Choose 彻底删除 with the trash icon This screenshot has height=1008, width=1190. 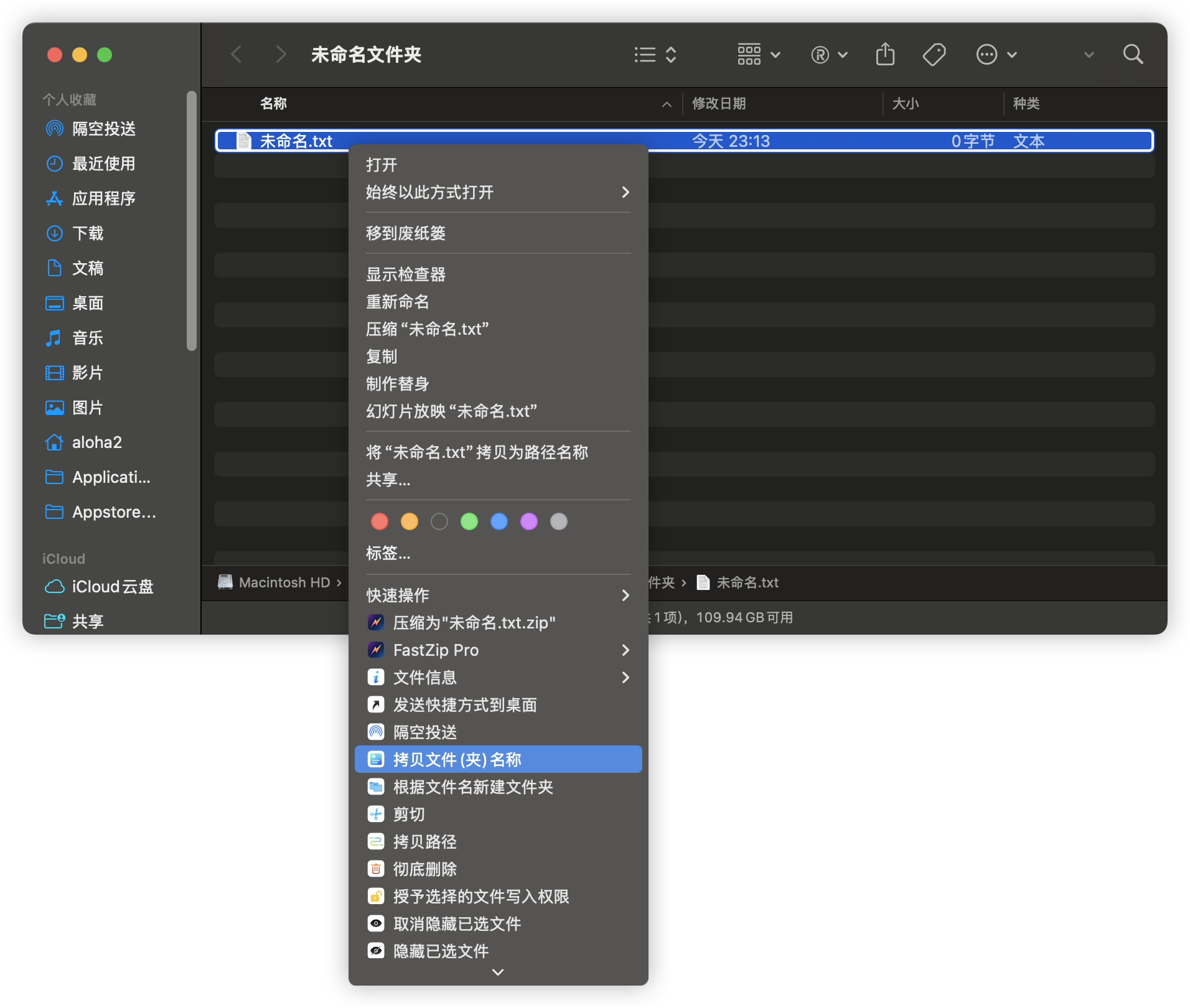click(x=424, y=869)
